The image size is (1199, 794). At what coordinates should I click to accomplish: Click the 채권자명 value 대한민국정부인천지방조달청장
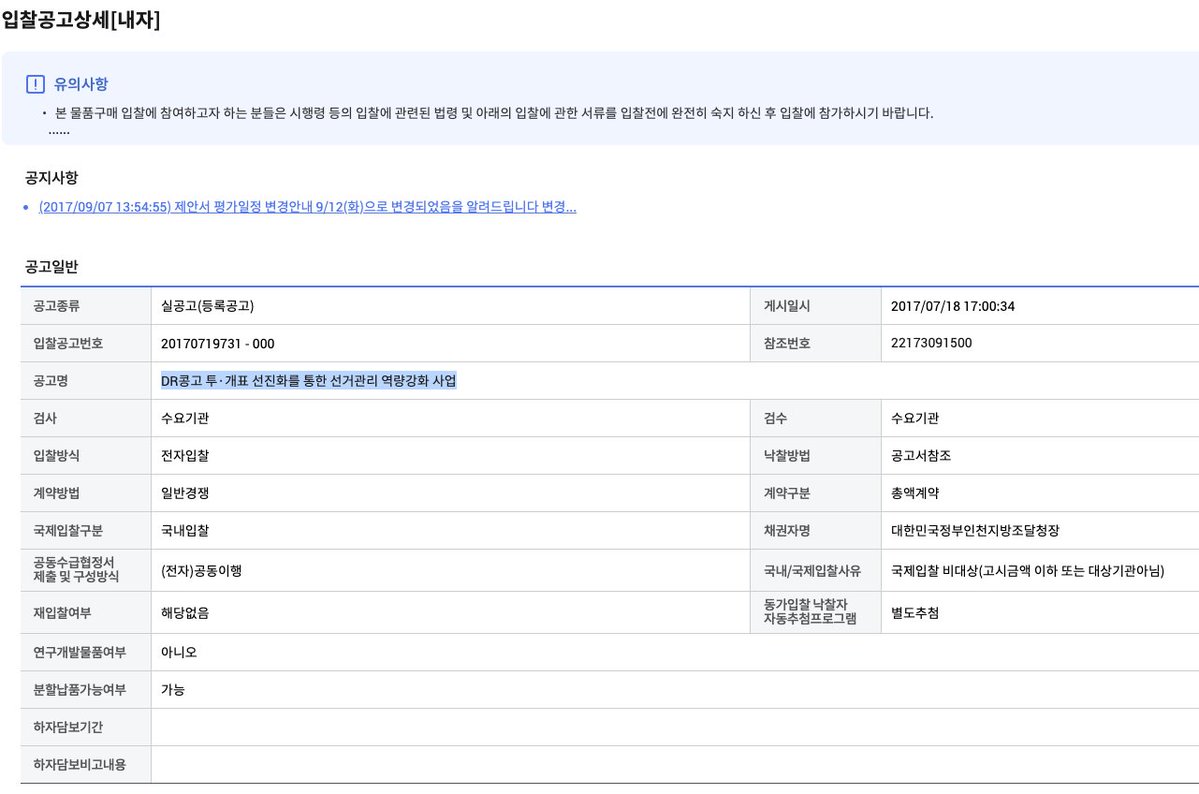coord(975,530)
